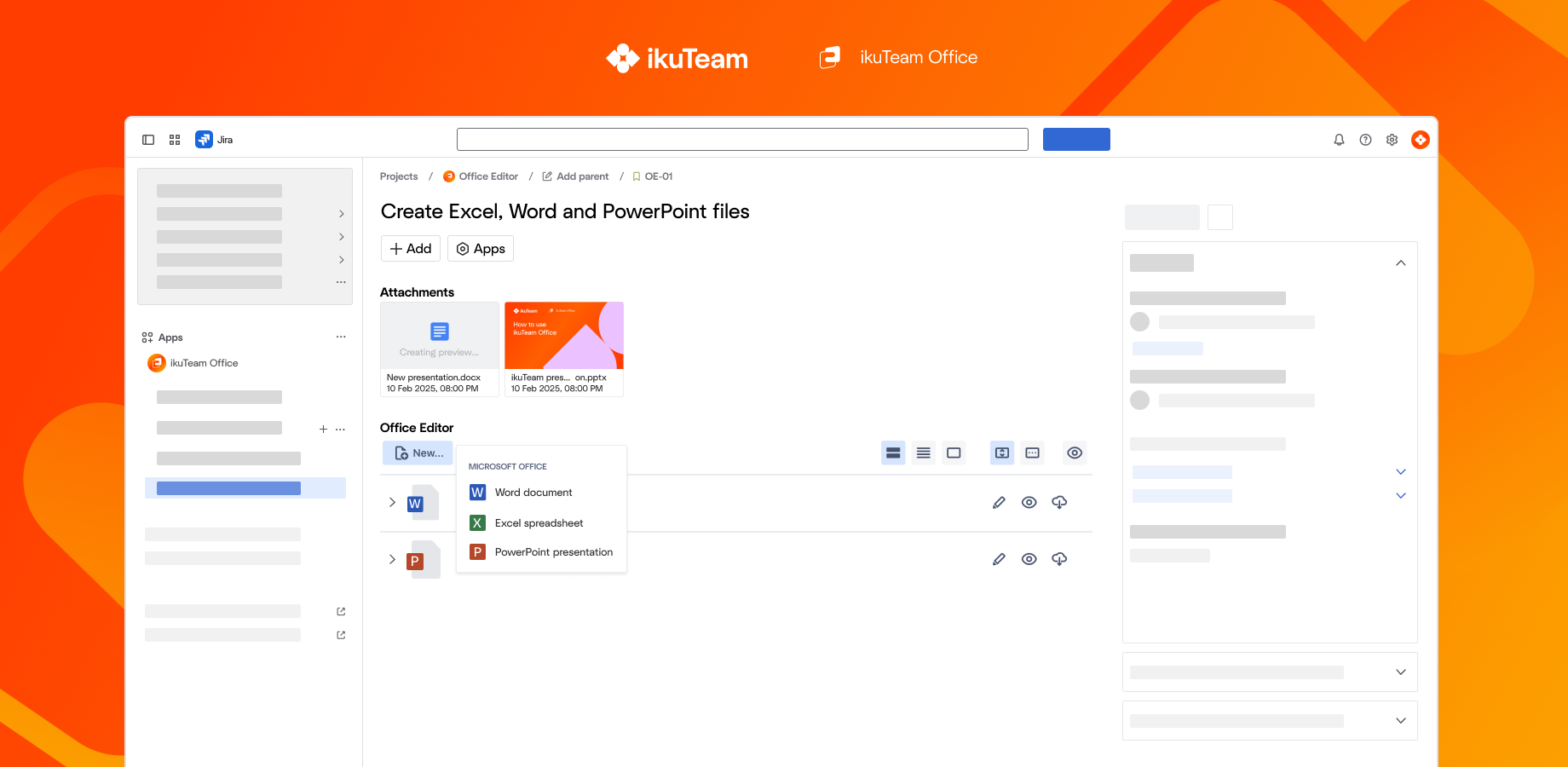Screen dimensions: 1568x767
Task: Expand the PowerPoint file row chevron
Action: [x=391, y=559]
